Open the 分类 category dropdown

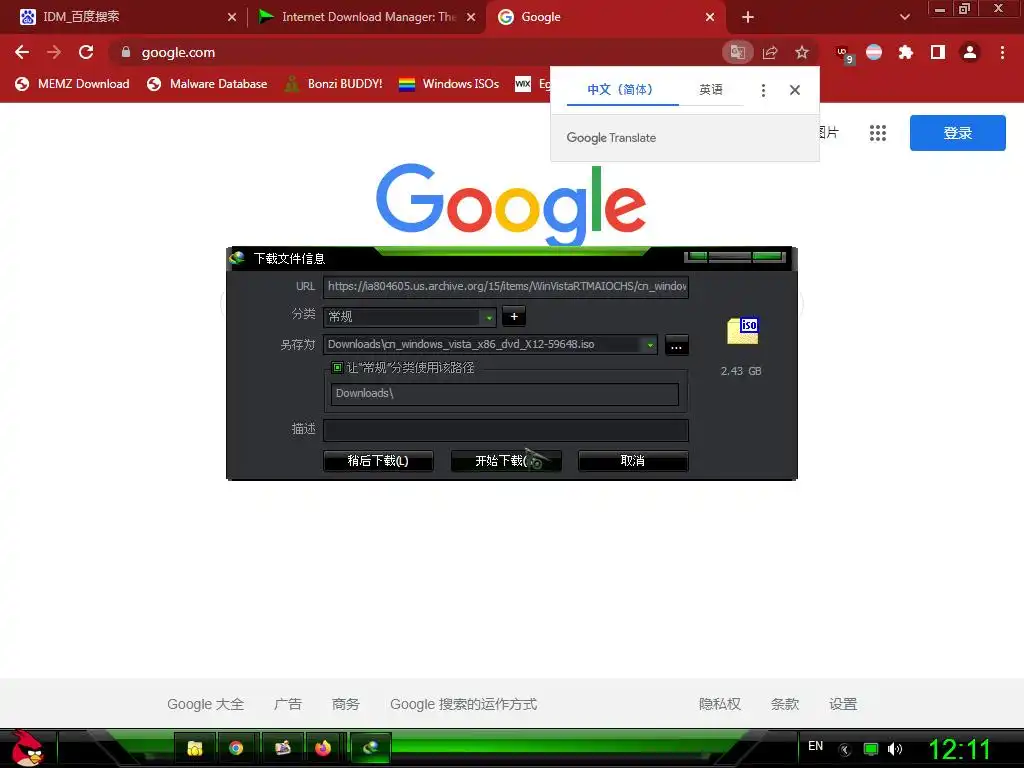[x=409, y=317]
